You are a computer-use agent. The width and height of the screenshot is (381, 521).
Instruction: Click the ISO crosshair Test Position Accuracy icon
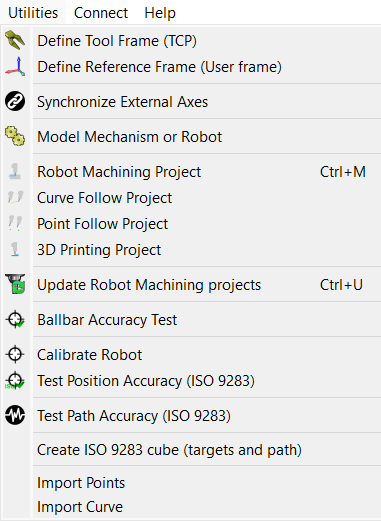[15, 380]
